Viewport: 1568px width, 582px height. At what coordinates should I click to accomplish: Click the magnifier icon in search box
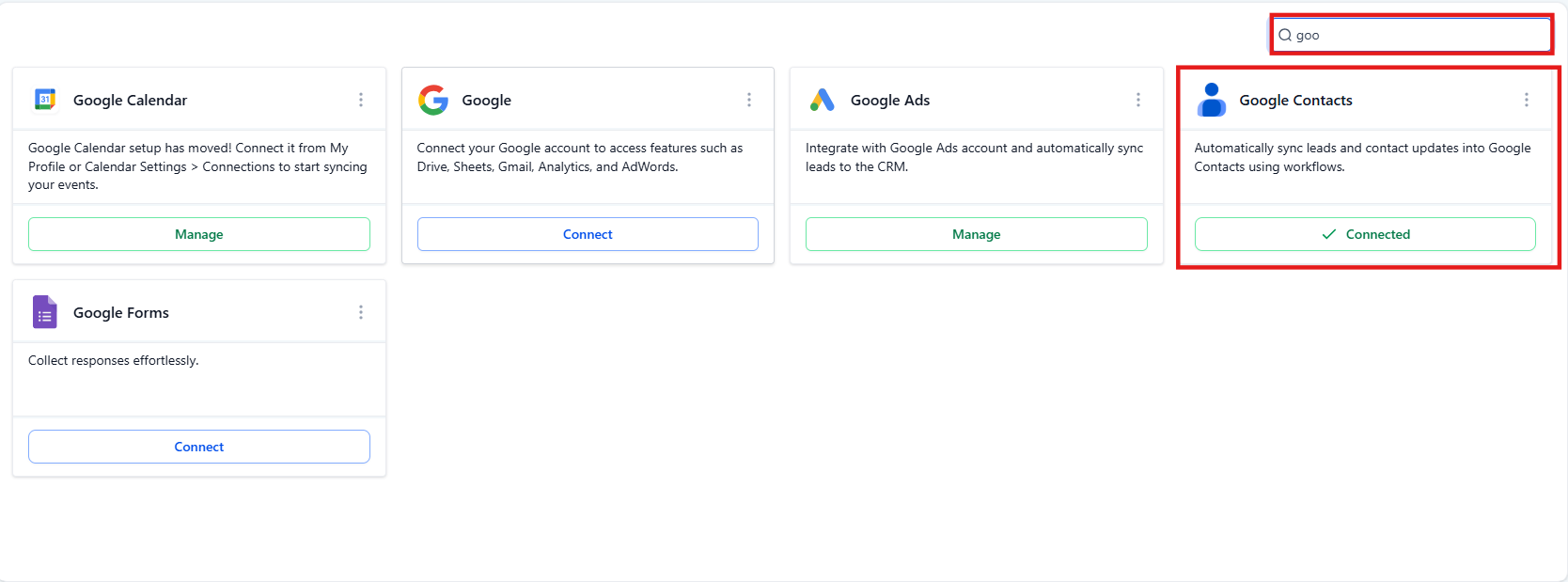point(1285,36)
